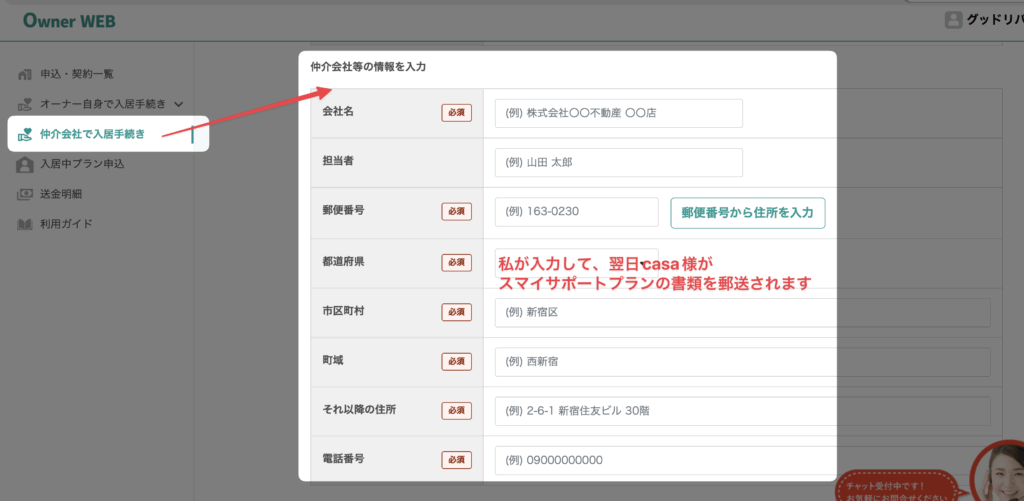Open 申込・契約一覧 in the sidebar
This screenshot has height=501, width=1024.
pos(77,74)
